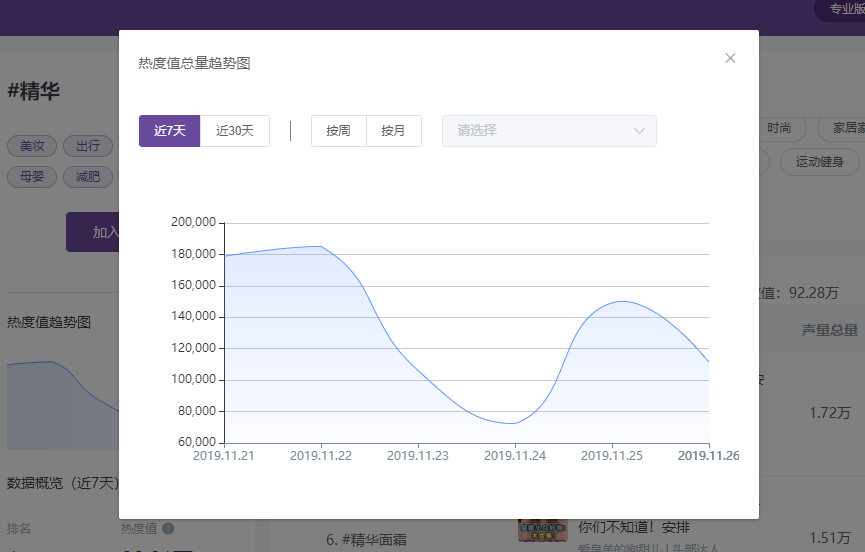Screen dimensions: 865x552
Task: Select the 减肥 category tag
Action: coord(88,177)
